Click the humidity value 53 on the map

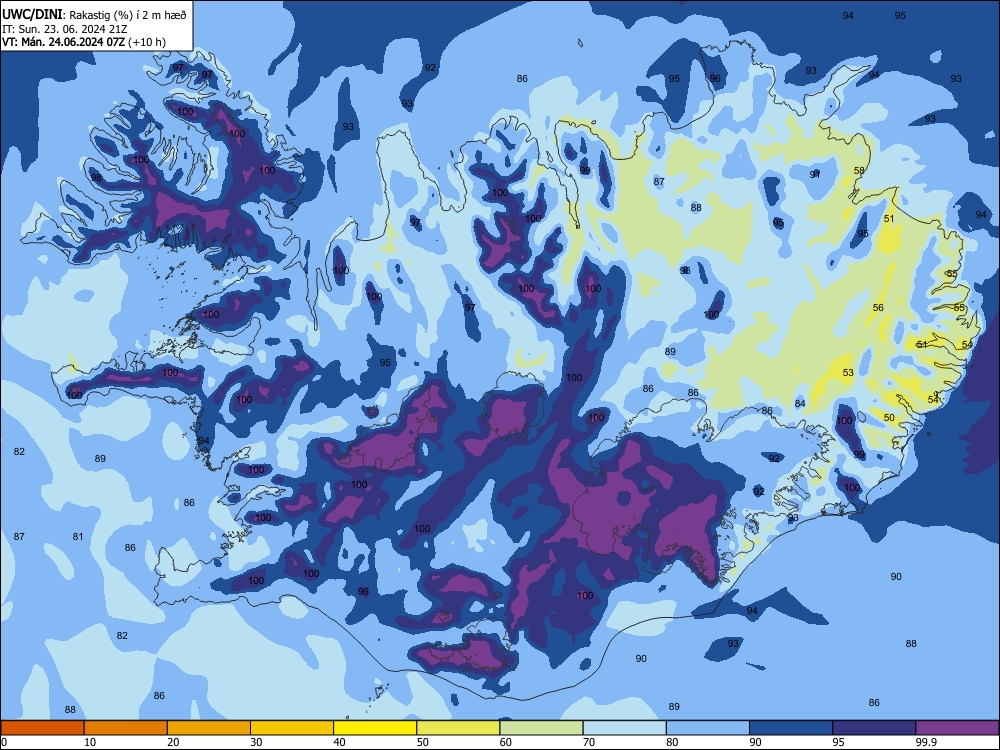[848, 372]
